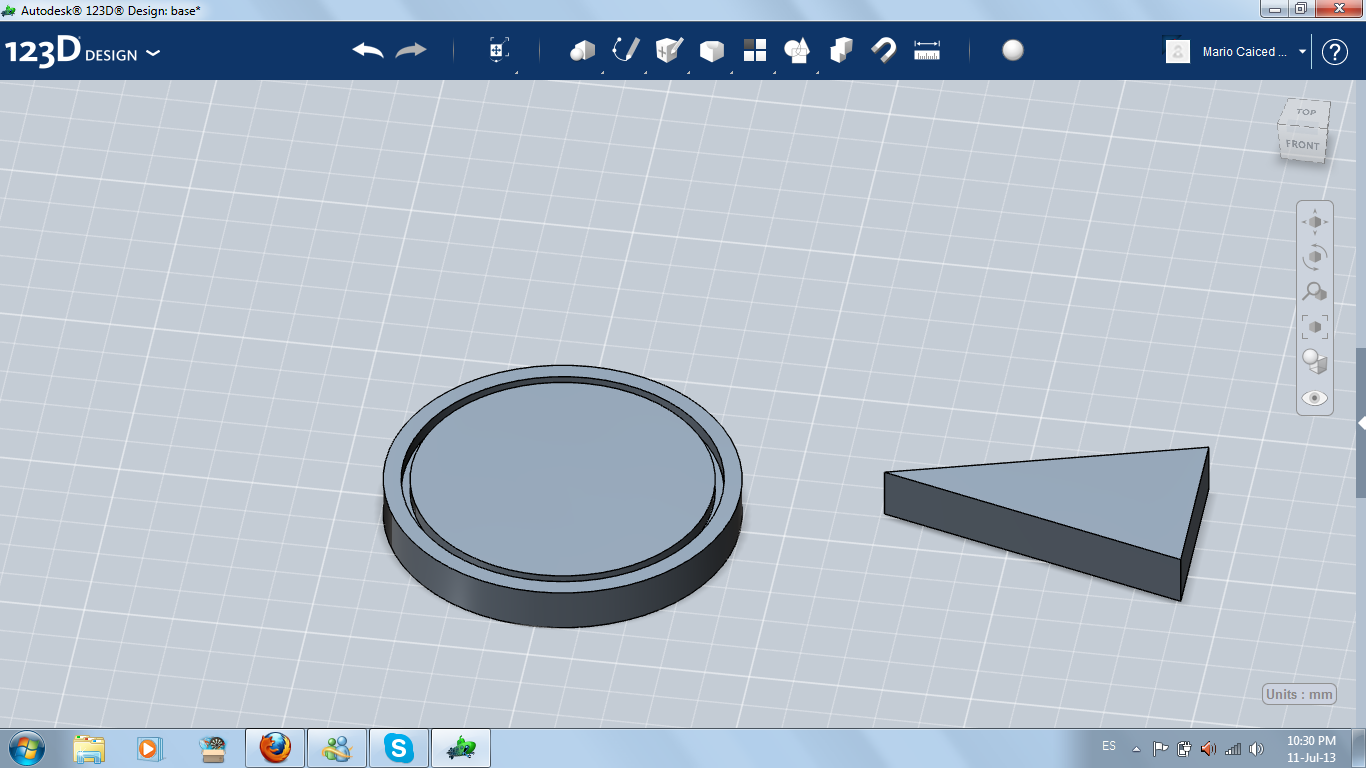Image resolution: width=1366 pixels, height=768 pixels.
Task: Toggle the eye show/hide control
Action: [x=1315, y=398]
